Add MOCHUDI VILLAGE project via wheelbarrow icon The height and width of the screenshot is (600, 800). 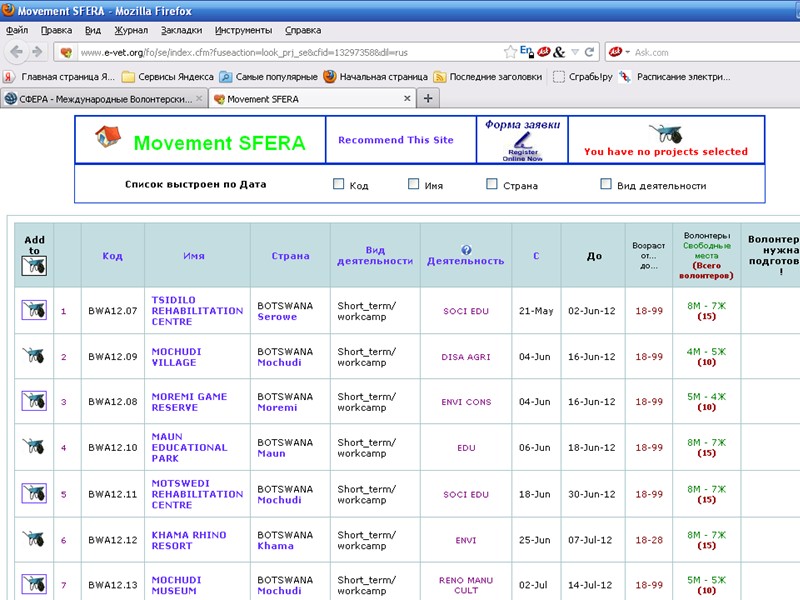click(x=35, y=356)
